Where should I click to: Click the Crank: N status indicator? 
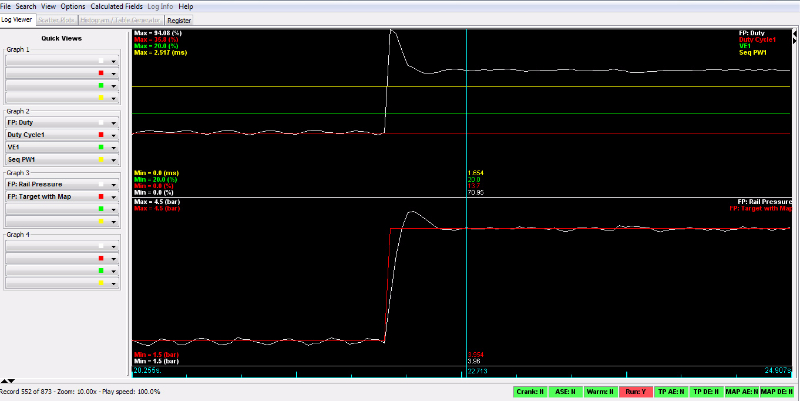click(530, 391)
